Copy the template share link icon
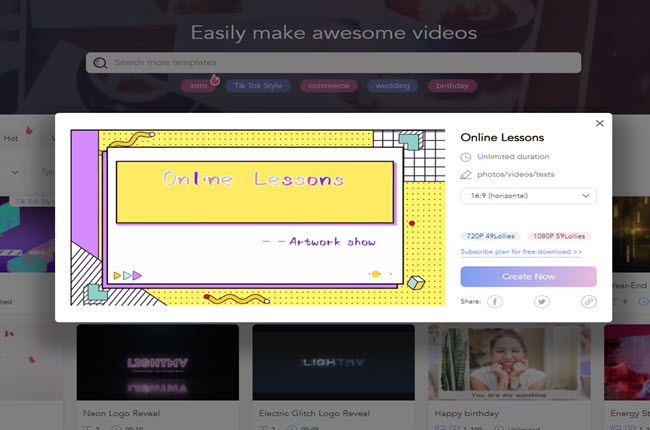 [x=589, y=301]
